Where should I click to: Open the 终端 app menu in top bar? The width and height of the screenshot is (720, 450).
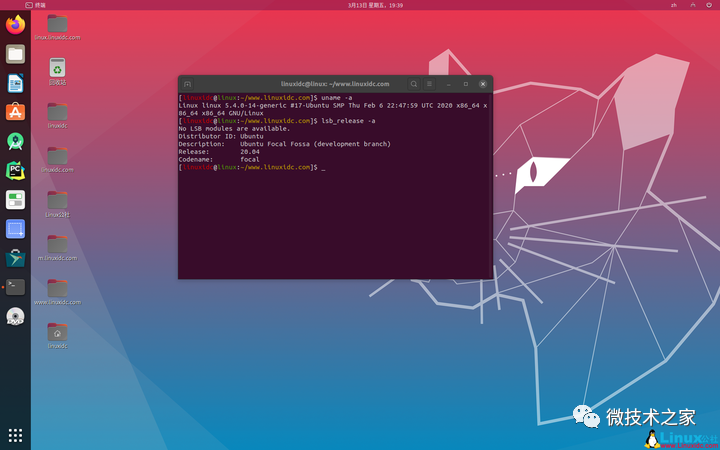(36, 5)
